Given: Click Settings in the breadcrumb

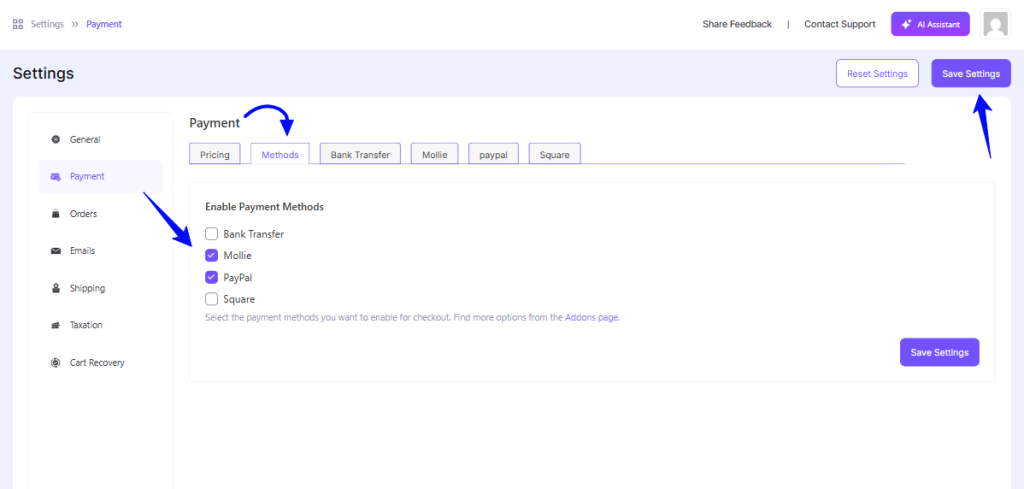Looking at the screenshot, I should click(47, 24).
